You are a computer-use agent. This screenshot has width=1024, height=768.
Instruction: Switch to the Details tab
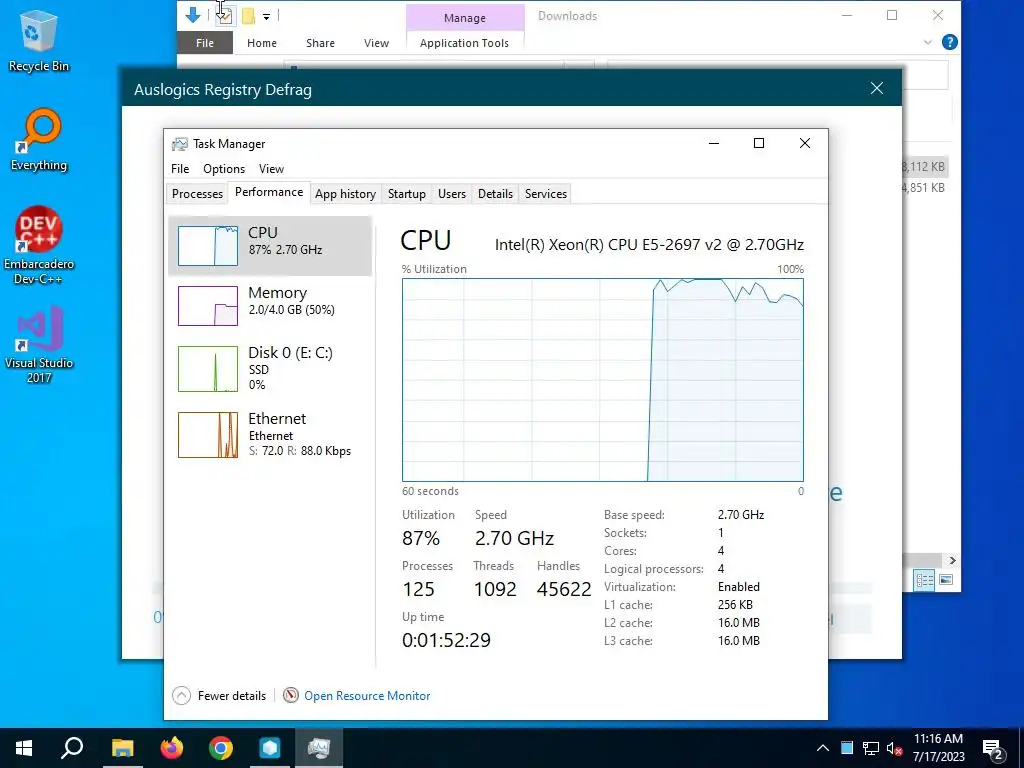495,193
